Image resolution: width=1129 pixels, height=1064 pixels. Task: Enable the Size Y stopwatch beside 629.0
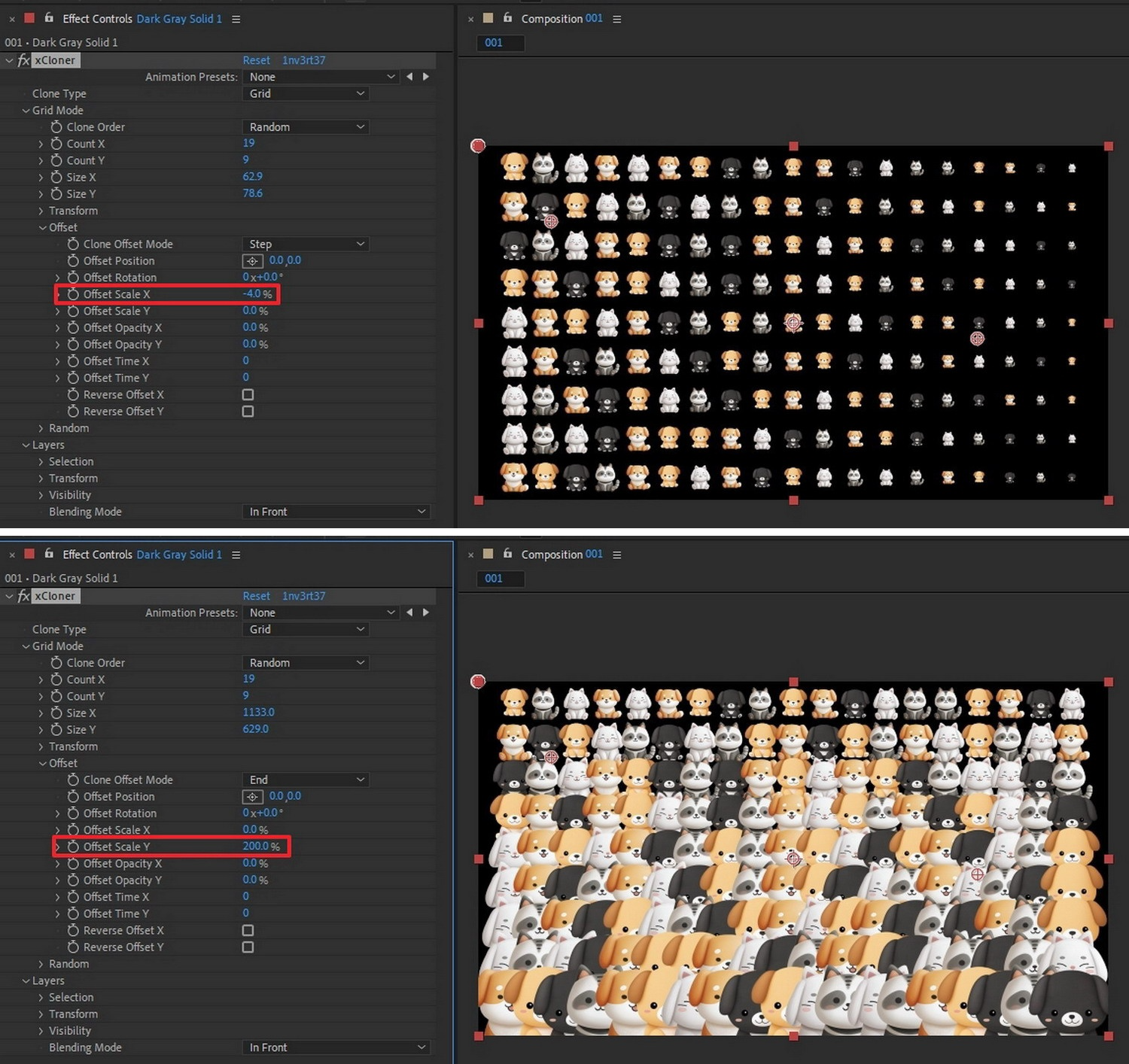point(56,729)
